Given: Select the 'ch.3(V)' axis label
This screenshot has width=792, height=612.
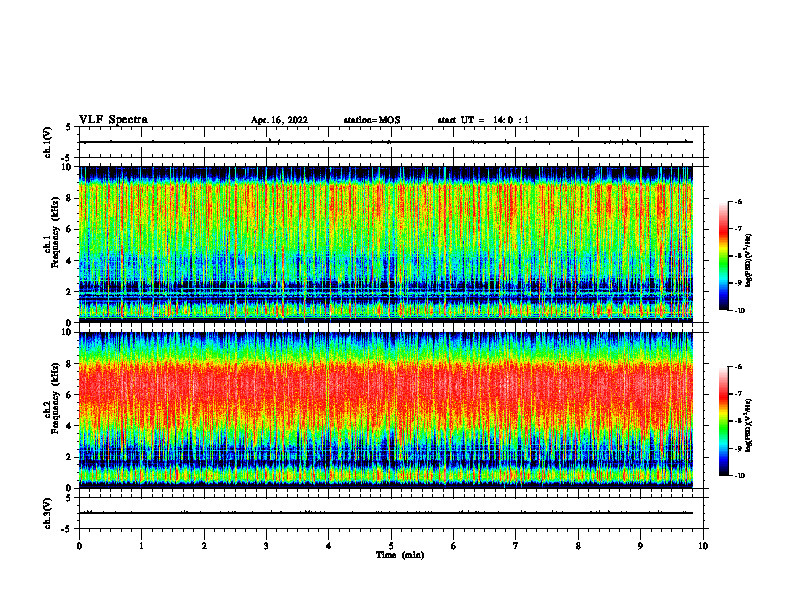Looking at the screenshot, I should point(48,513).
